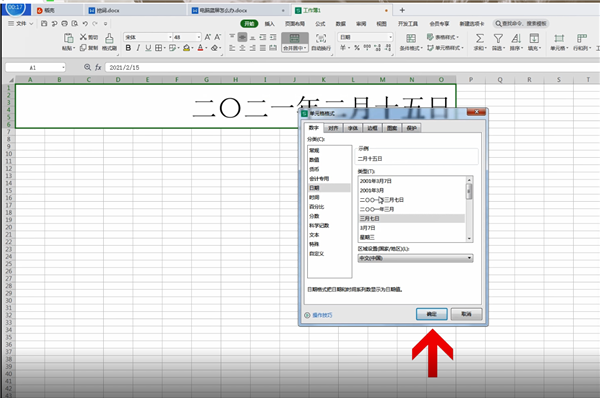The height and width of the screenshot is (398, 600).
Task: Open the number format dropdown in ribbon
Action: pyautogui.click(x=390, y=37)
